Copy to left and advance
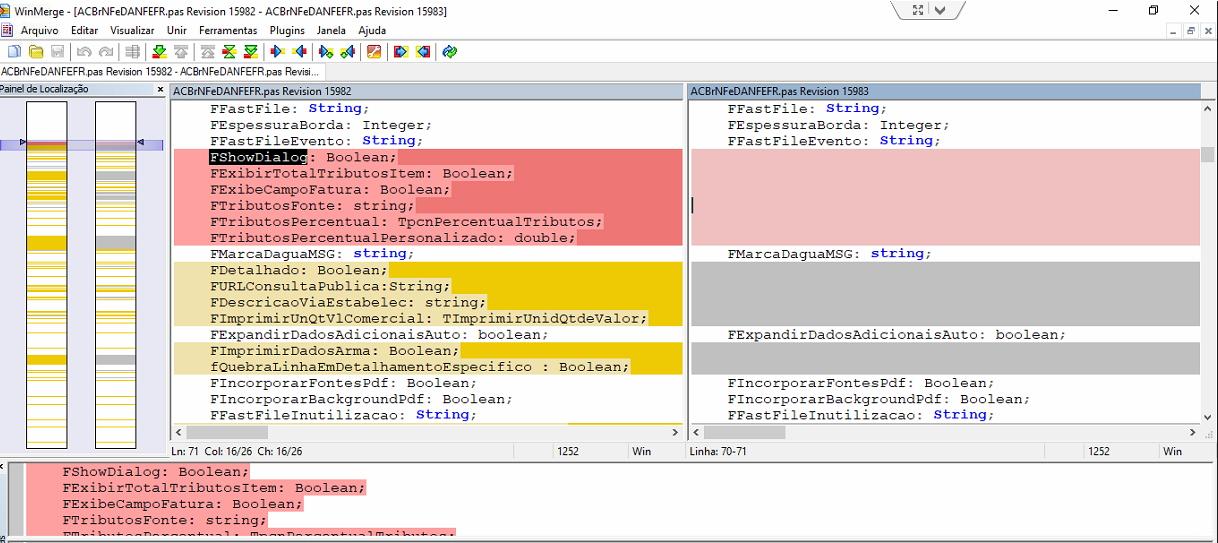 tap(347, 51)
